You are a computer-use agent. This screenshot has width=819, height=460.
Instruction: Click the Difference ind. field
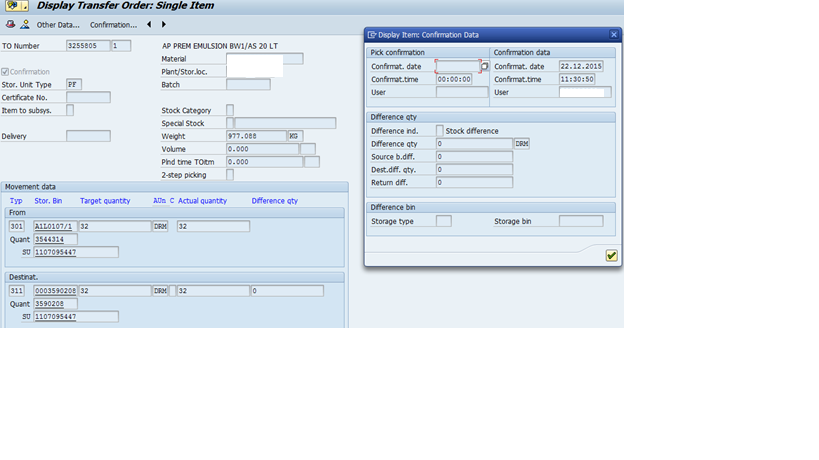coord(440,131)
